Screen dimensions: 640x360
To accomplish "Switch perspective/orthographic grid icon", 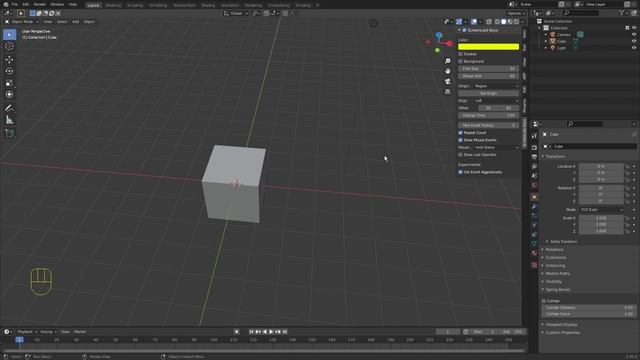I will point(448,91).
